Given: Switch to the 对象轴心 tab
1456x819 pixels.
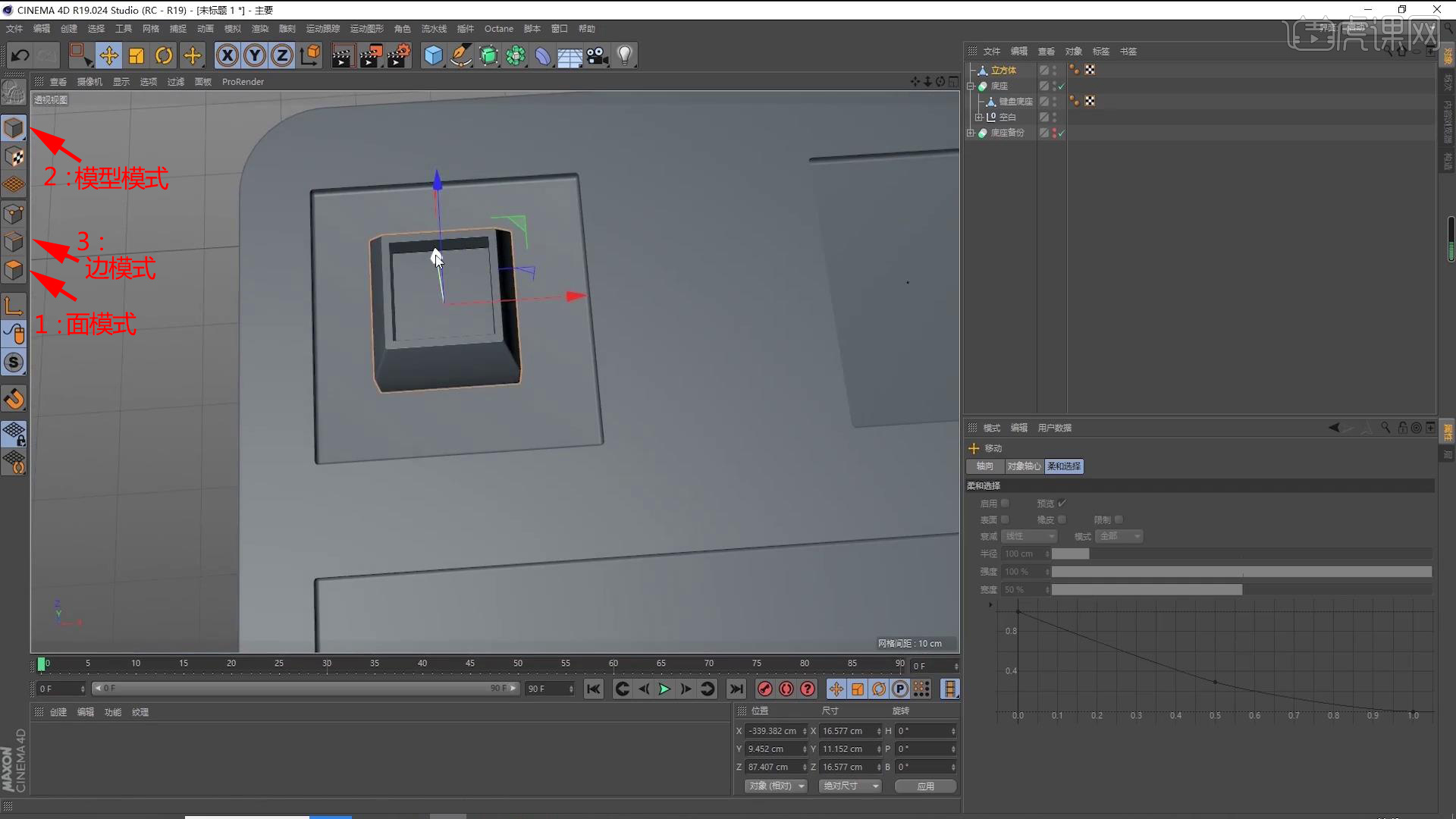Looking at the screenshot, I should tap(1024, 466).
